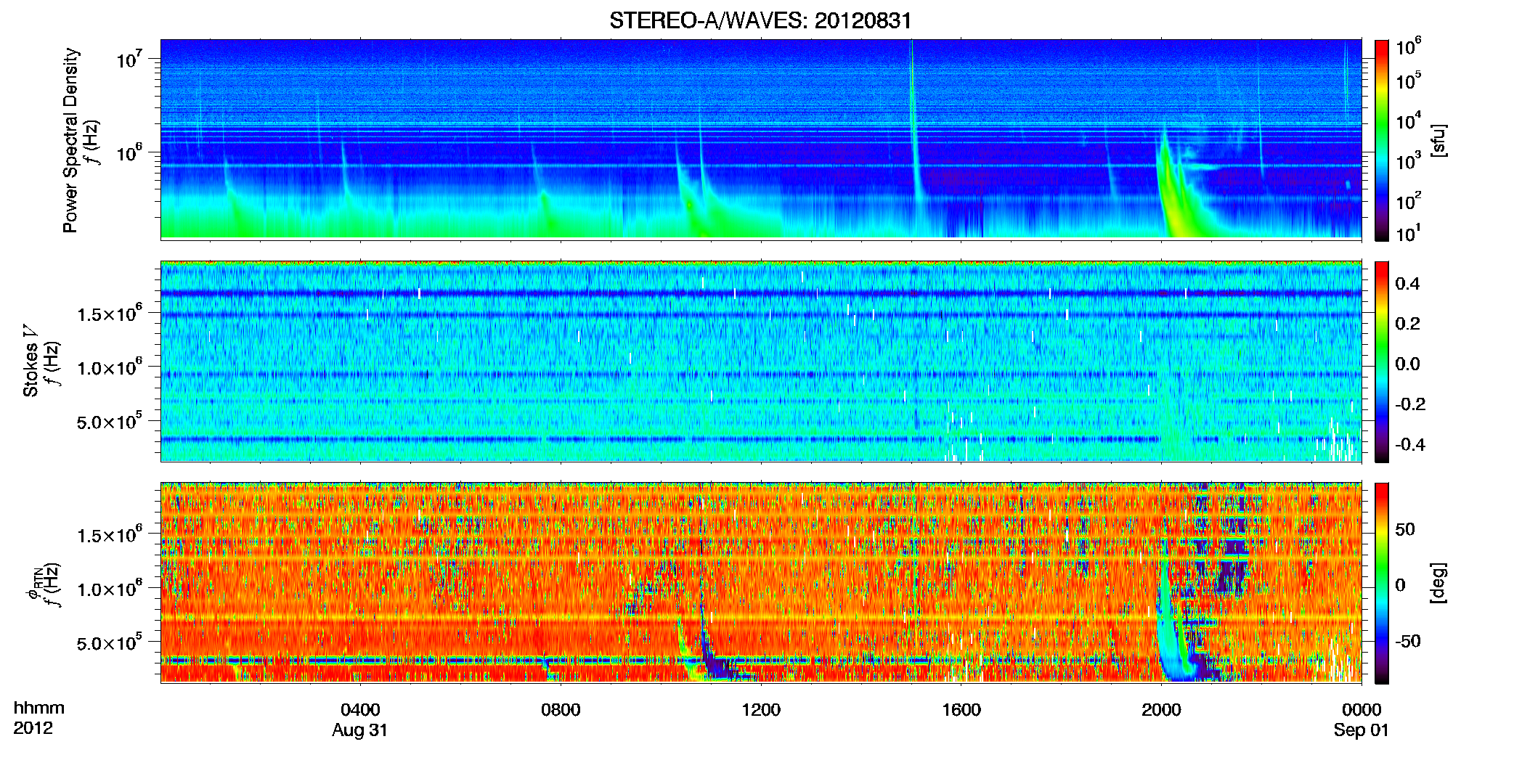Click the 2000 time tick label
Viewport: 1522px width, 784px height.
pos(1161,709)
